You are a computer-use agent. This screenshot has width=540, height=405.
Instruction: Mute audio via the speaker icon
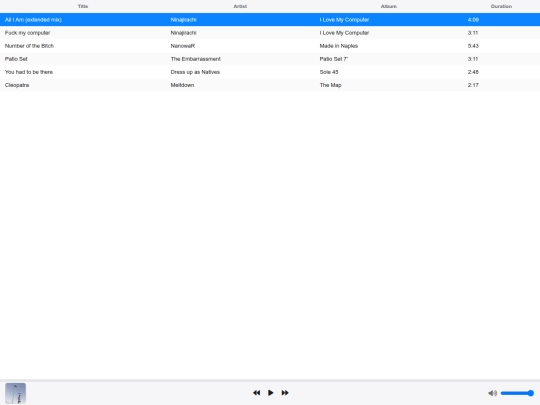point(492,393)
